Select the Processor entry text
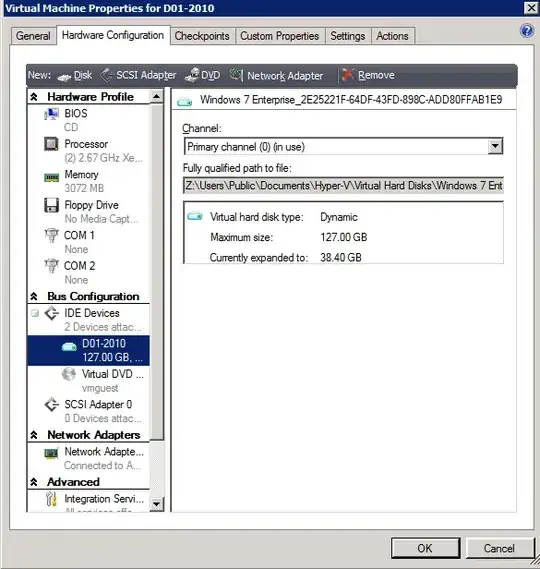 pyautogui.click(x=86, y=144)
